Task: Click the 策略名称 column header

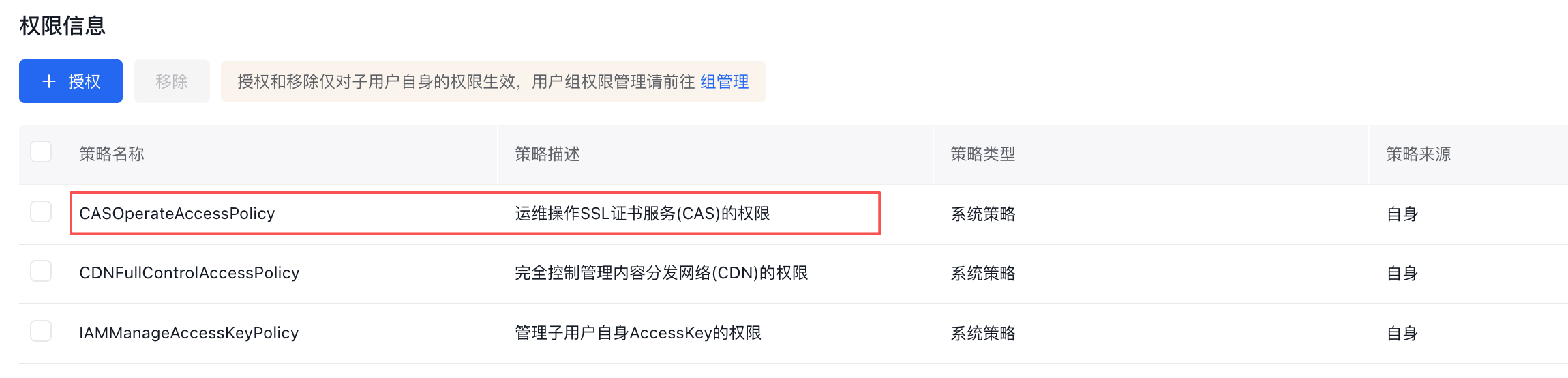Action: [112, 154]
